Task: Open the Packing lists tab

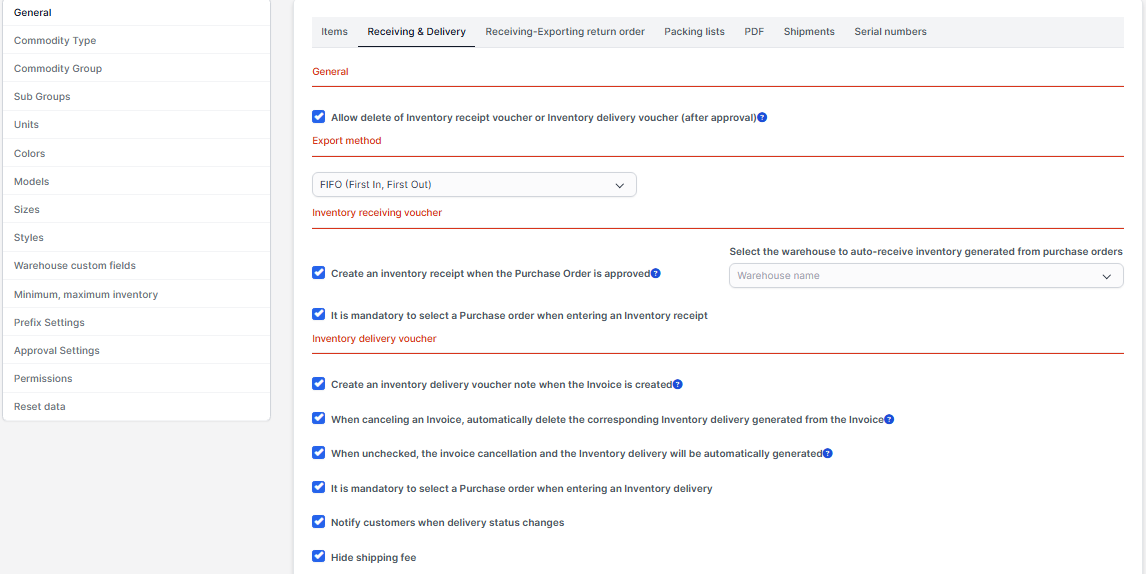Action: click(x=694, y=32)
